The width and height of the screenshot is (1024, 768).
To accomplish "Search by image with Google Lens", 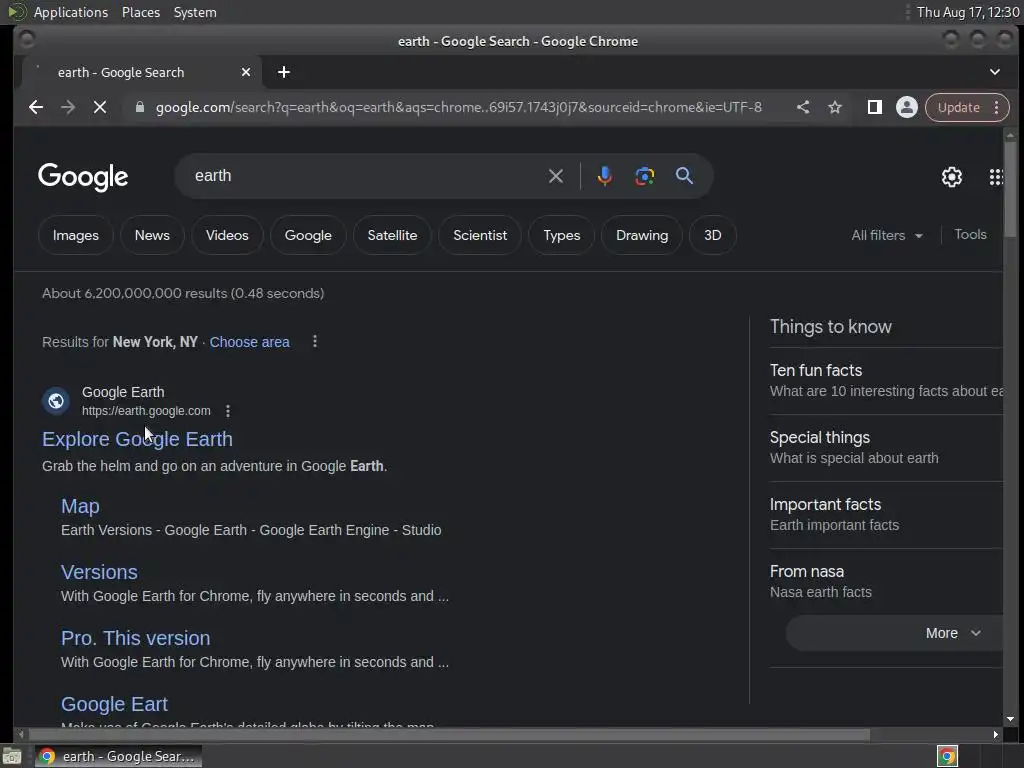I will tap(645, 176).
